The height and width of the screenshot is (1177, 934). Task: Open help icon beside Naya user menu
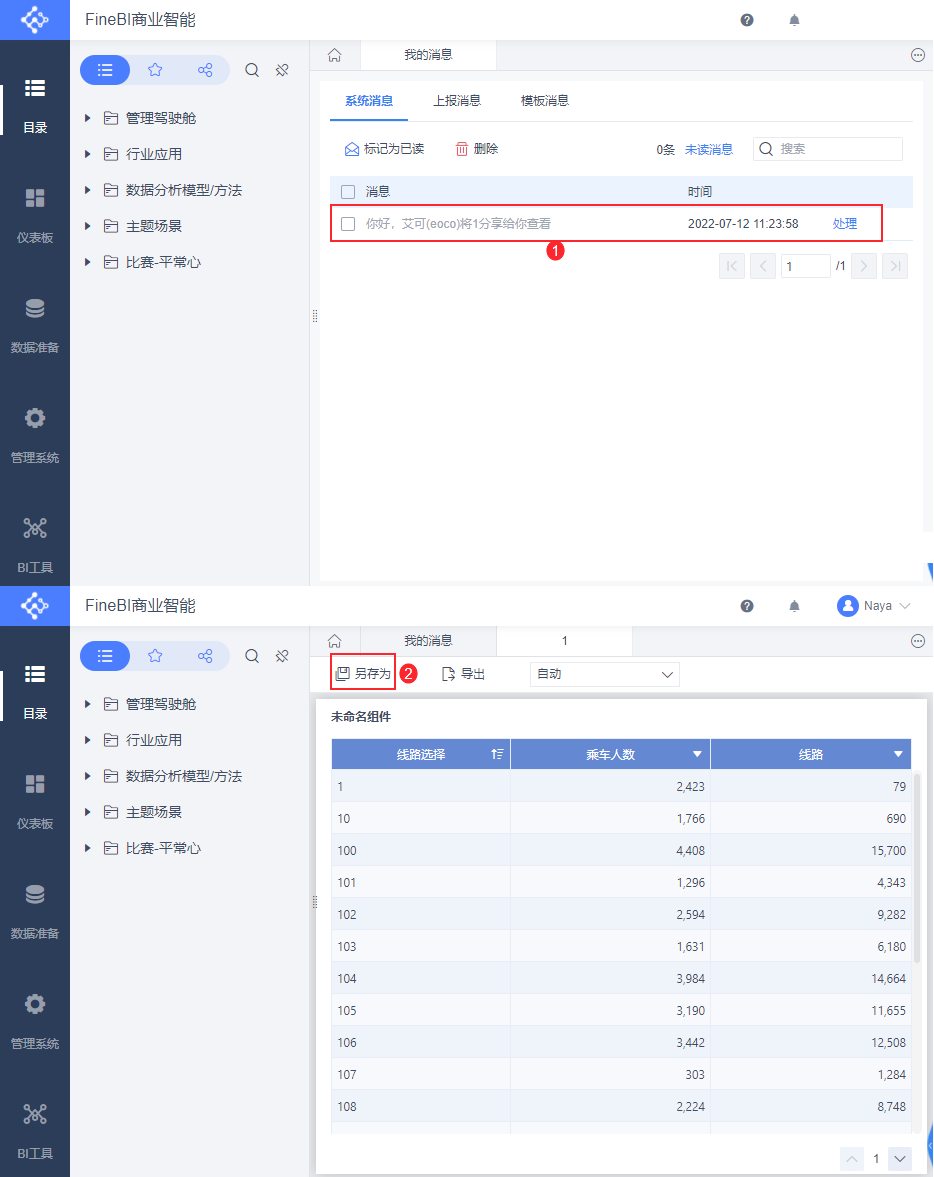(746, 606)
